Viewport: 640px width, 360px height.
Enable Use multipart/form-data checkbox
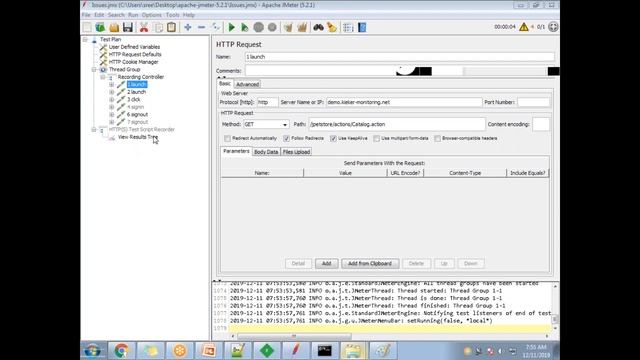(377, 138)
